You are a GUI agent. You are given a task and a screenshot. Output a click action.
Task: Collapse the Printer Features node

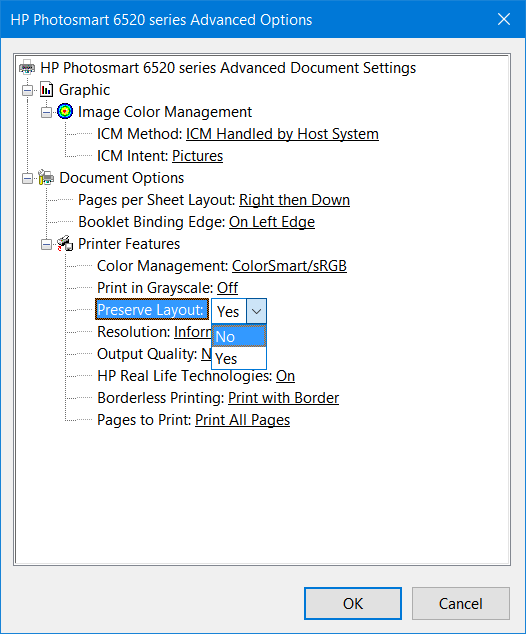point(46,244)
